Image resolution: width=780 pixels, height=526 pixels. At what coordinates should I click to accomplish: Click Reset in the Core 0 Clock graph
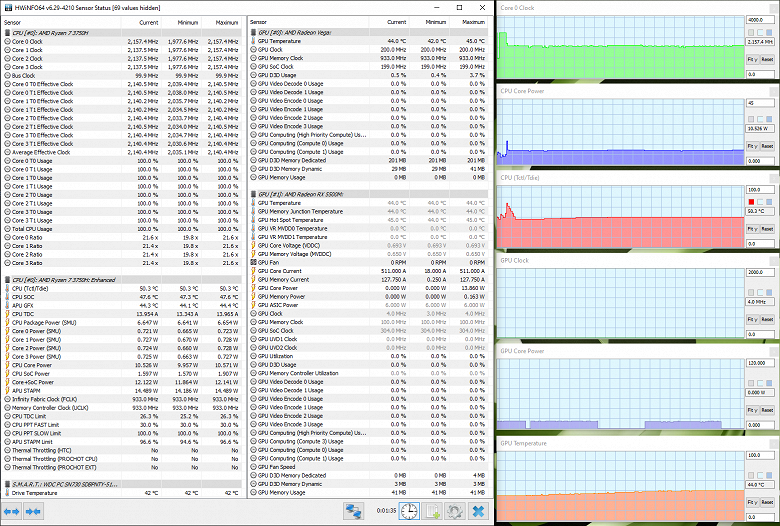click(x=767, y=59)
